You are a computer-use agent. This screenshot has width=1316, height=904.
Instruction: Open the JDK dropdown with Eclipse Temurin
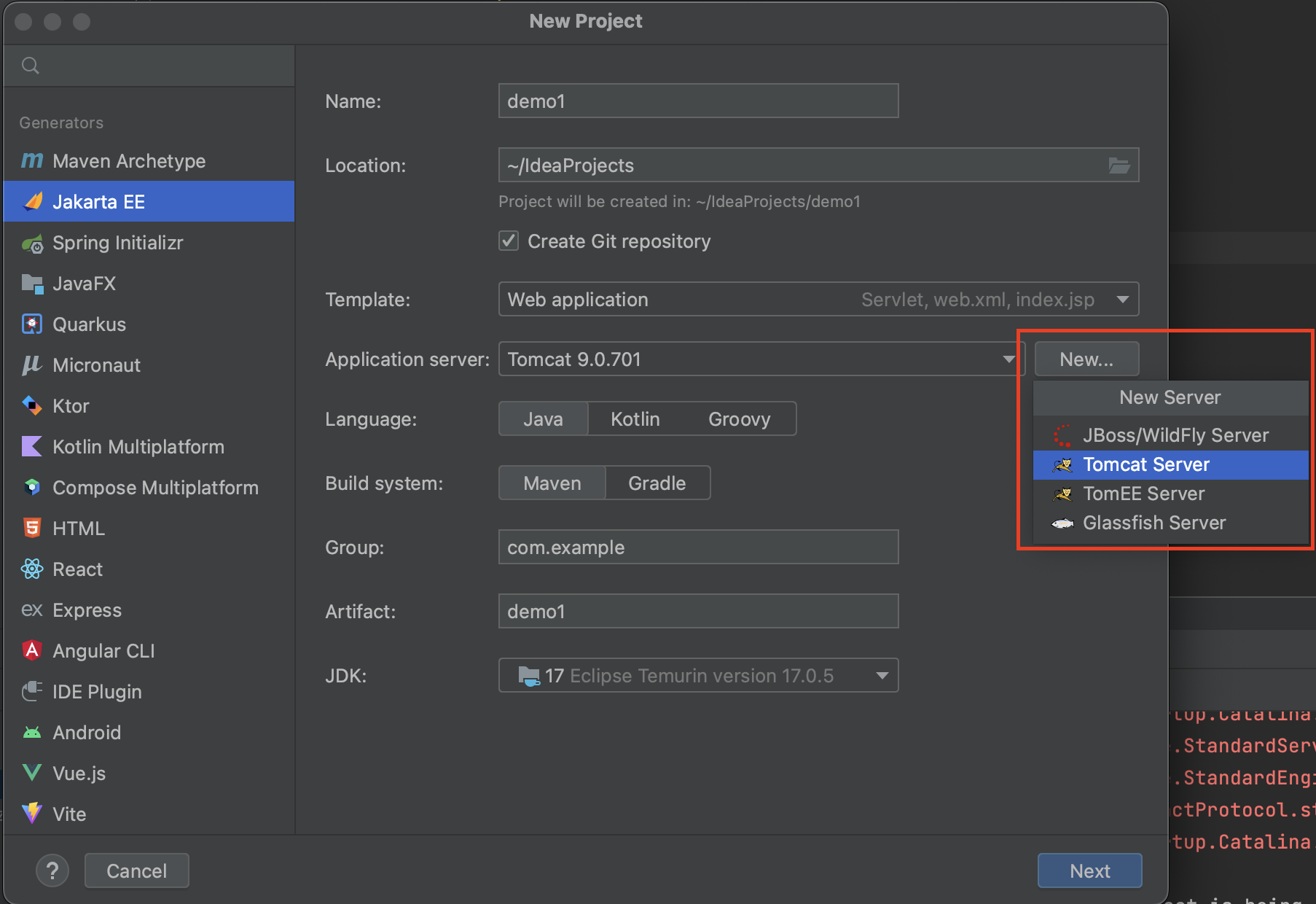(x=698, y=676)
